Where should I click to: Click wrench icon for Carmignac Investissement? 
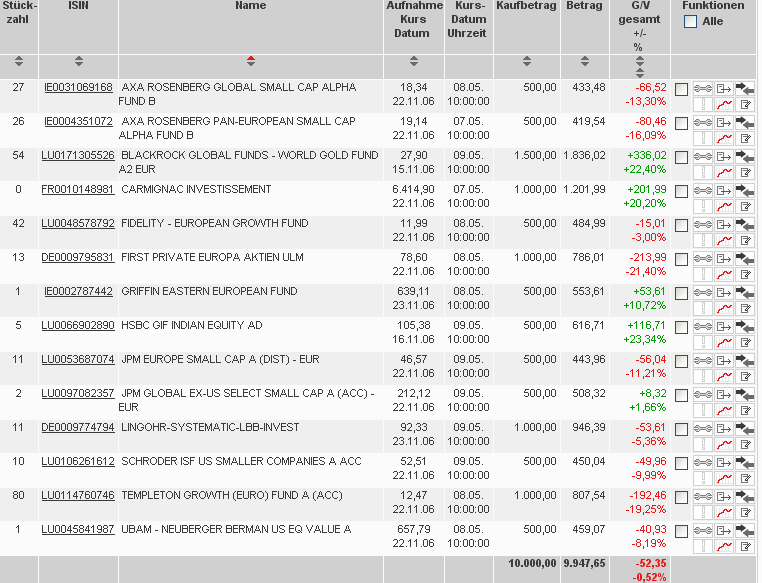(703, 190)
